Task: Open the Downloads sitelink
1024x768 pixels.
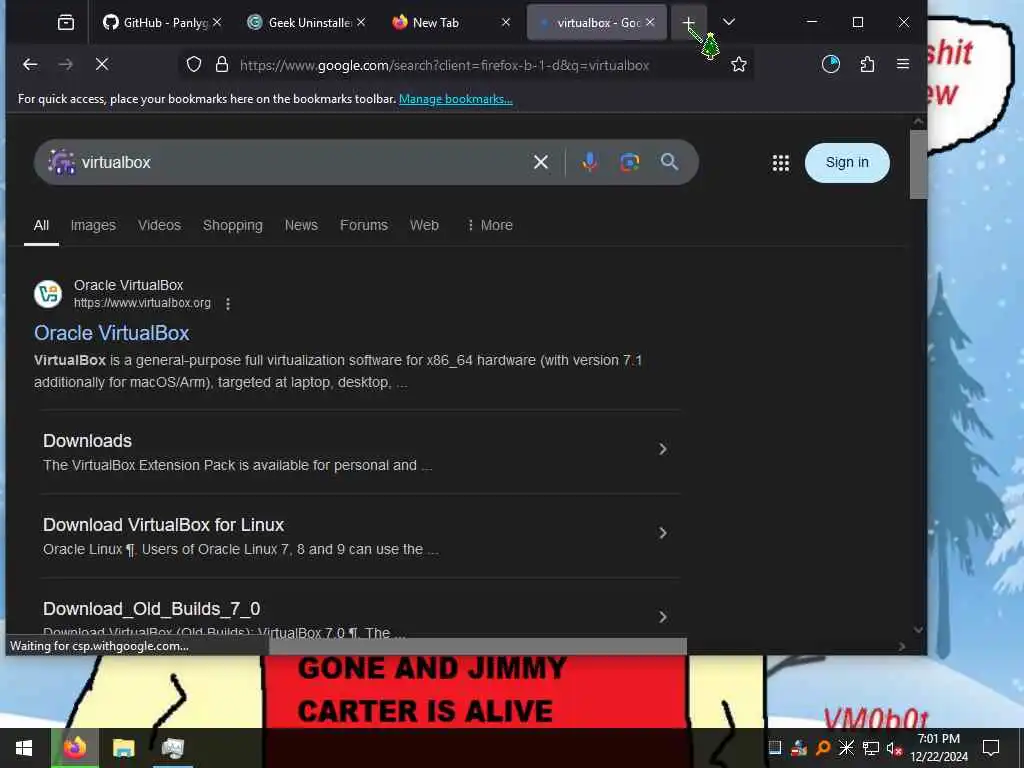Action: 88,441
